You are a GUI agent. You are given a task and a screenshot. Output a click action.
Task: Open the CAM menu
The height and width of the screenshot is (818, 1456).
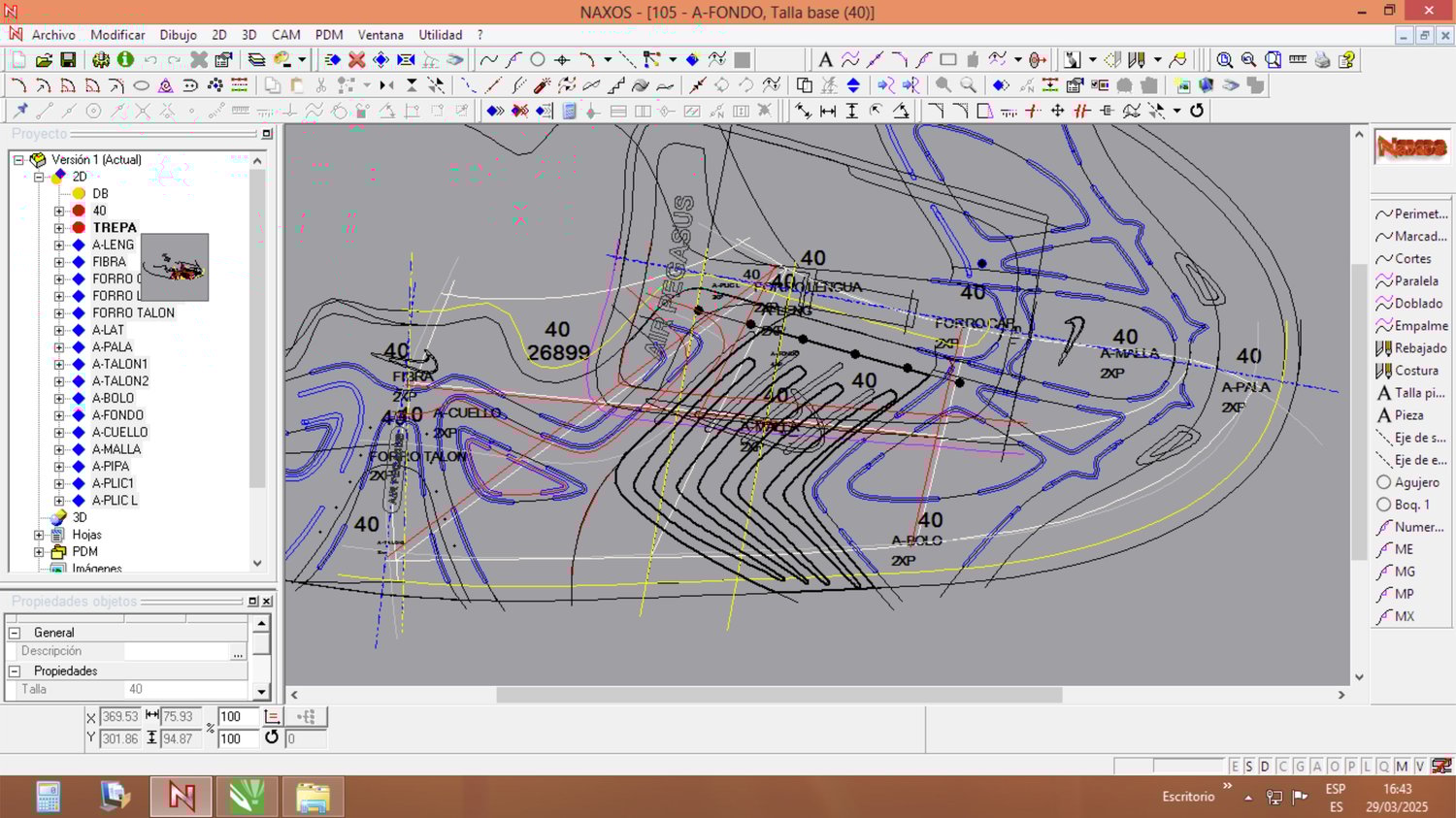(x=285, y=35)
